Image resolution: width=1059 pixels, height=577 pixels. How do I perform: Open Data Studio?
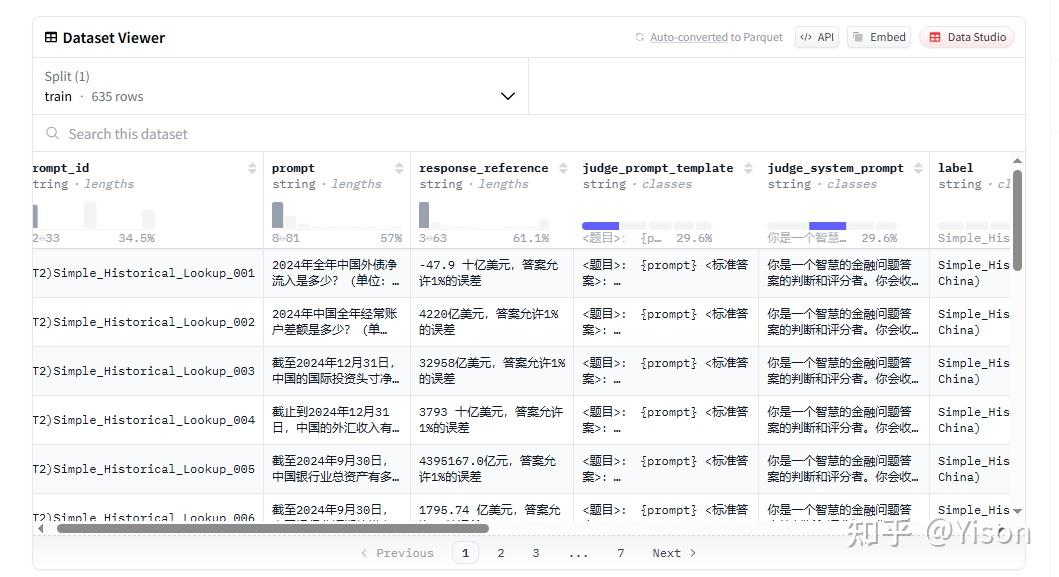coord(967,37)
